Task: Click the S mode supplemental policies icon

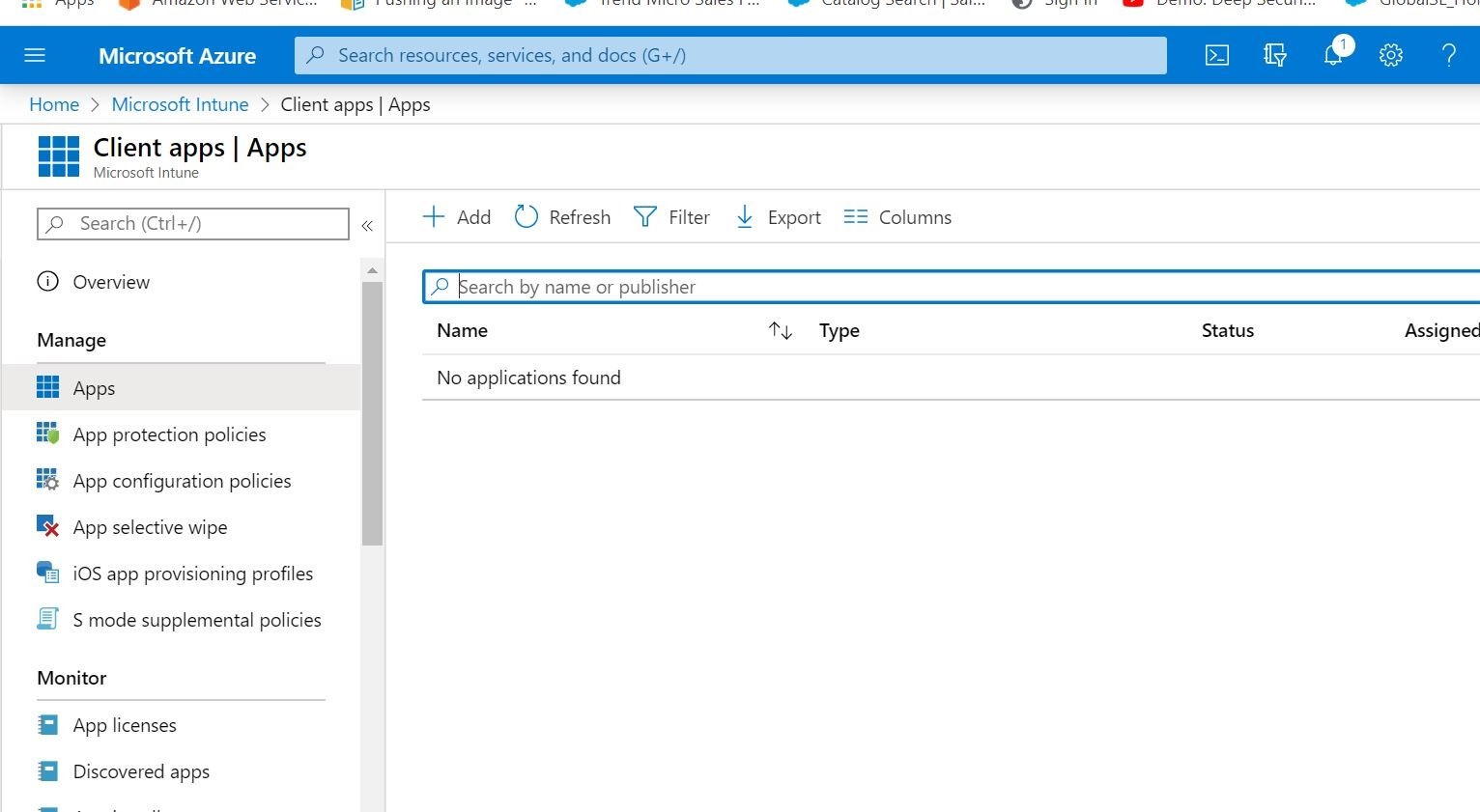Action: [x=47, y=619]
